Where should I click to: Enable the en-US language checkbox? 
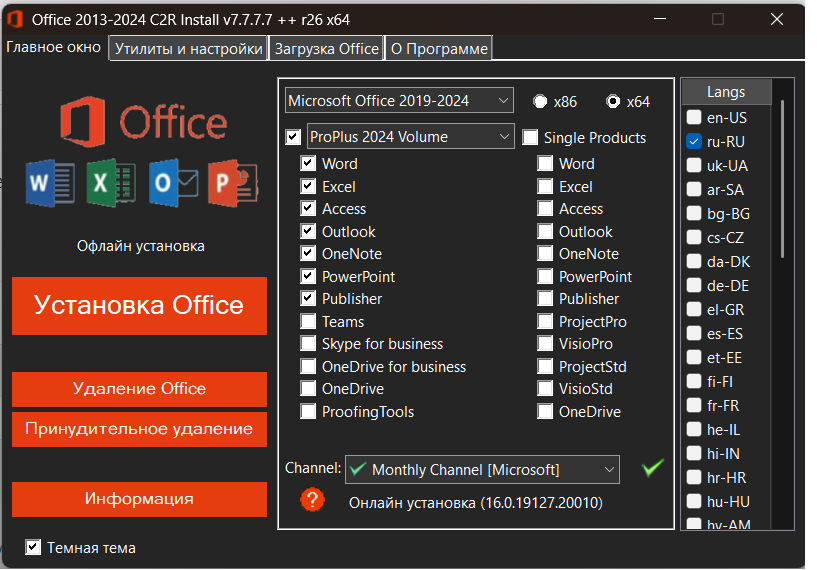point(694,118)
